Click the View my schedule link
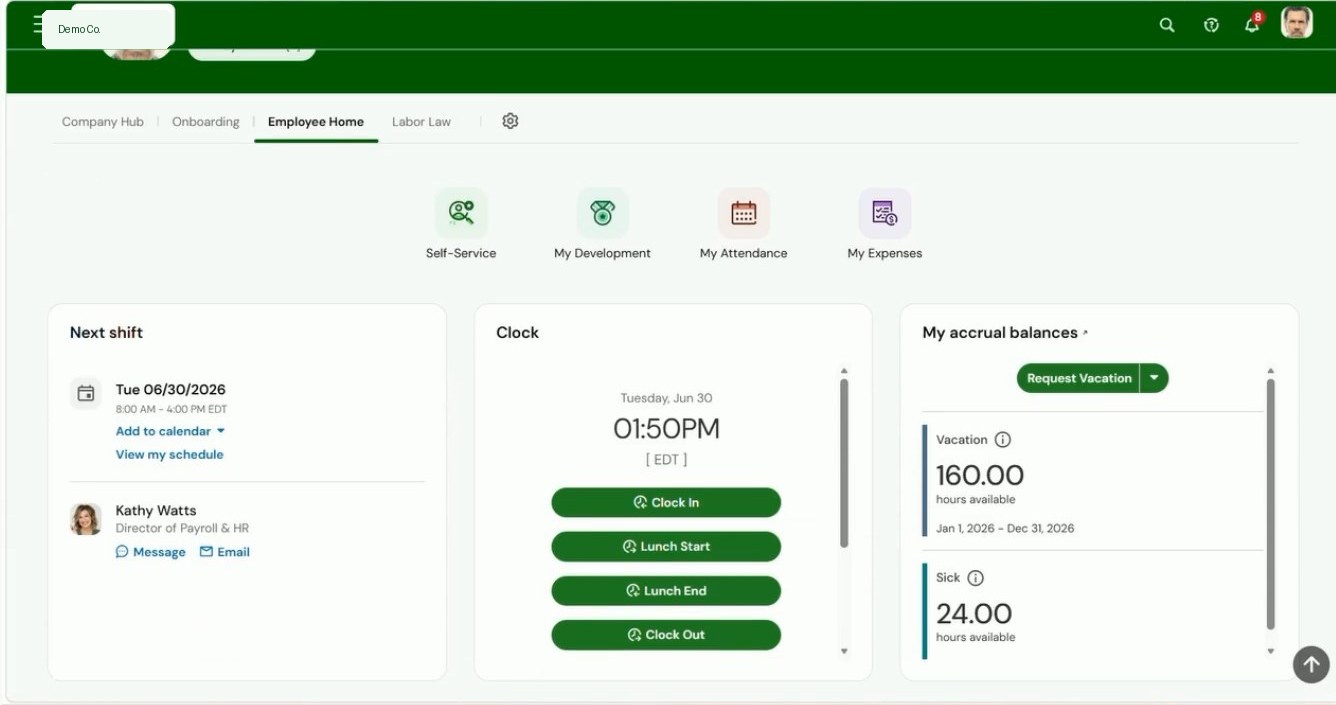 [170, 454]
